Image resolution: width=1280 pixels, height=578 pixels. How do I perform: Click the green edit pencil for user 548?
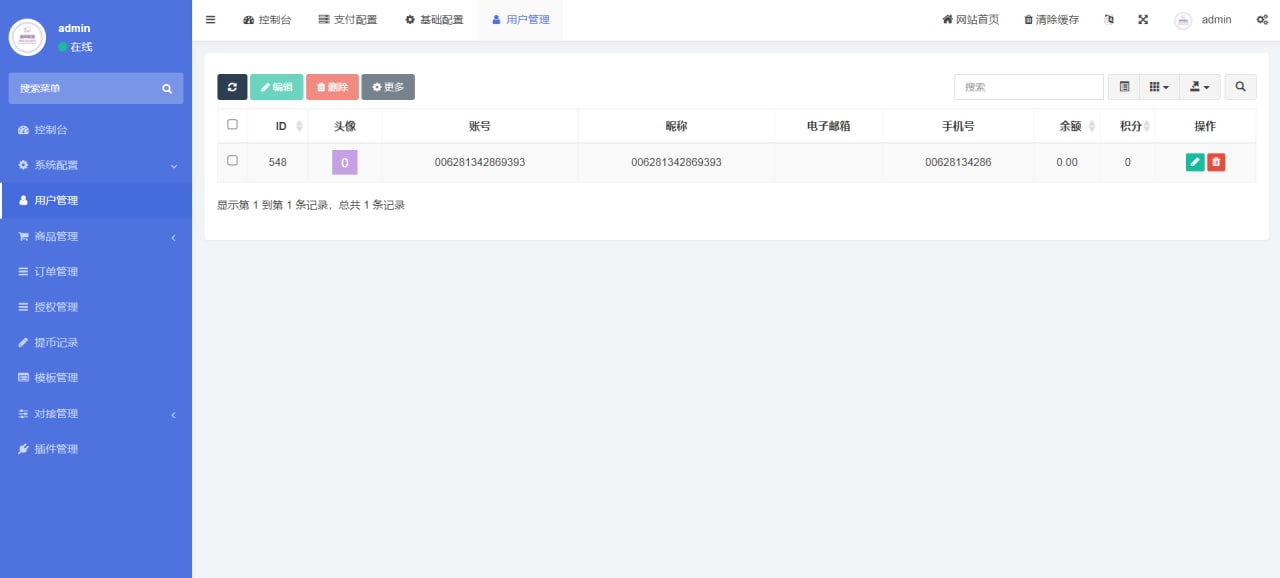(1194, 161)
